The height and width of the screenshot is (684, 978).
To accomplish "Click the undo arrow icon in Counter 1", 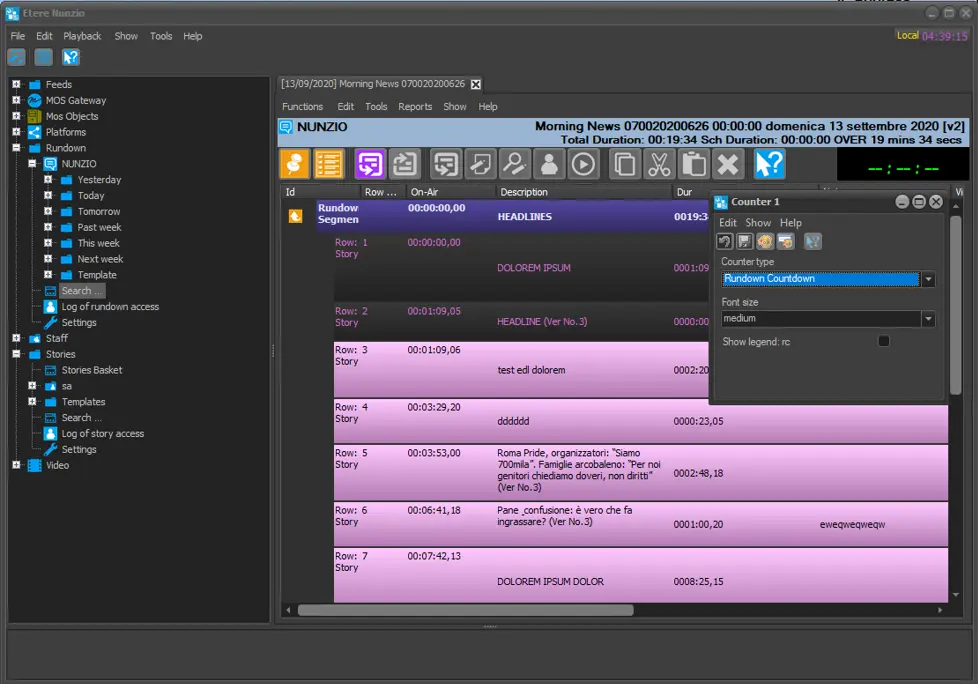I will 726,241.
